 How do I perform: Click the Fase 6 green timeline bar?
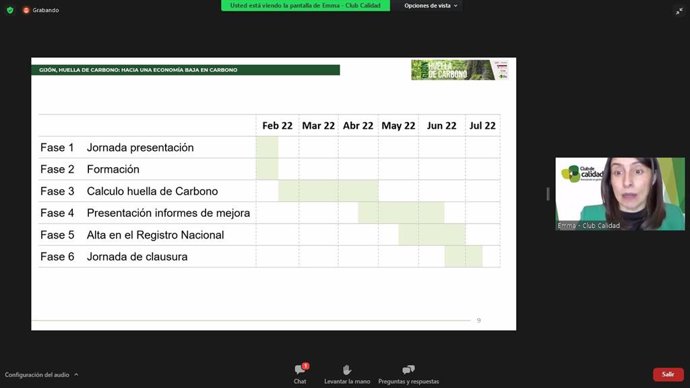[x=463, y=256]
